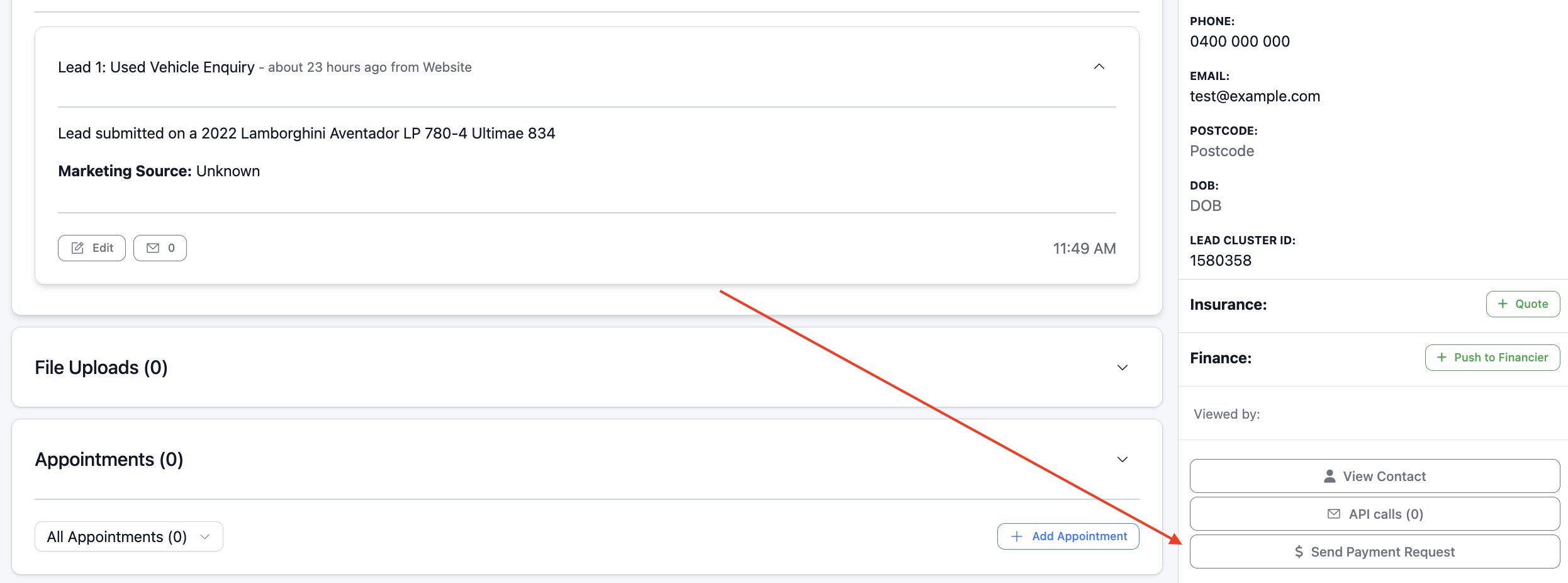Collapse the Lead 1 Used Vehicle Enquiry card
The width and height of the screenshot is (1568, 583).
click(1099, 67)
